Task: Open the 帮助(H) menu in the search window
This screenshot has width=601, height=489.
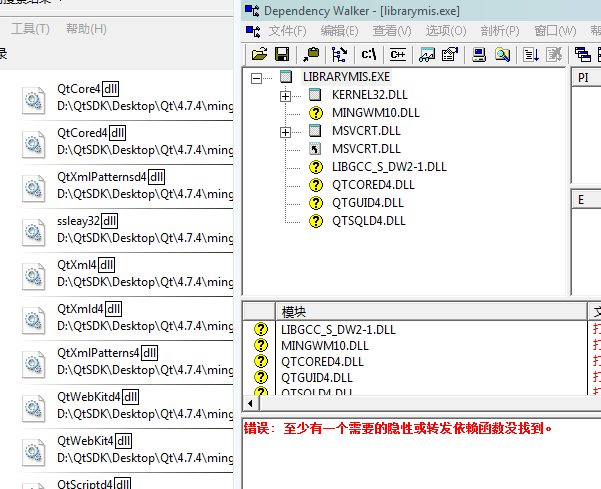Action: (86, 29)
